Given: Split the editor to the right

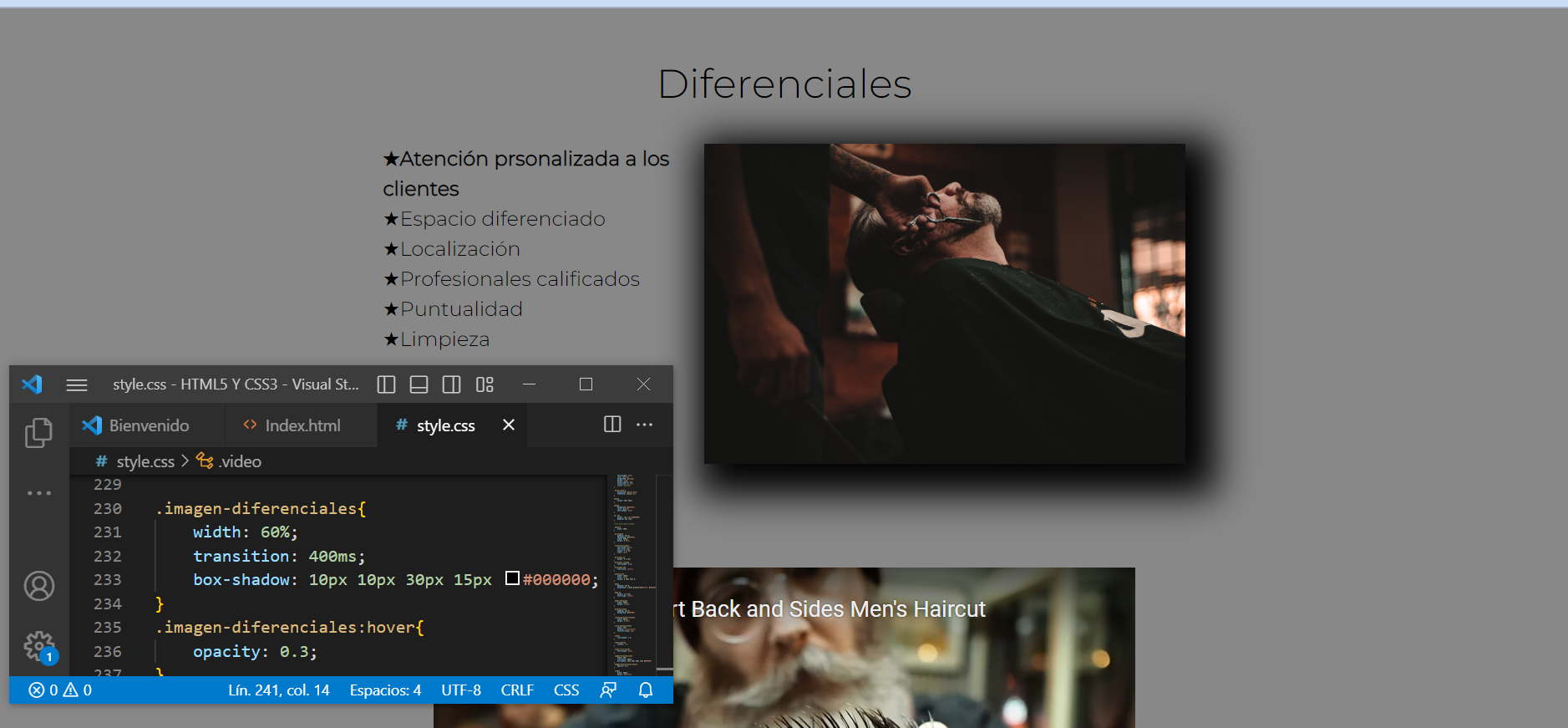Looking at the screenshot, I should click(x=612, y=425).
